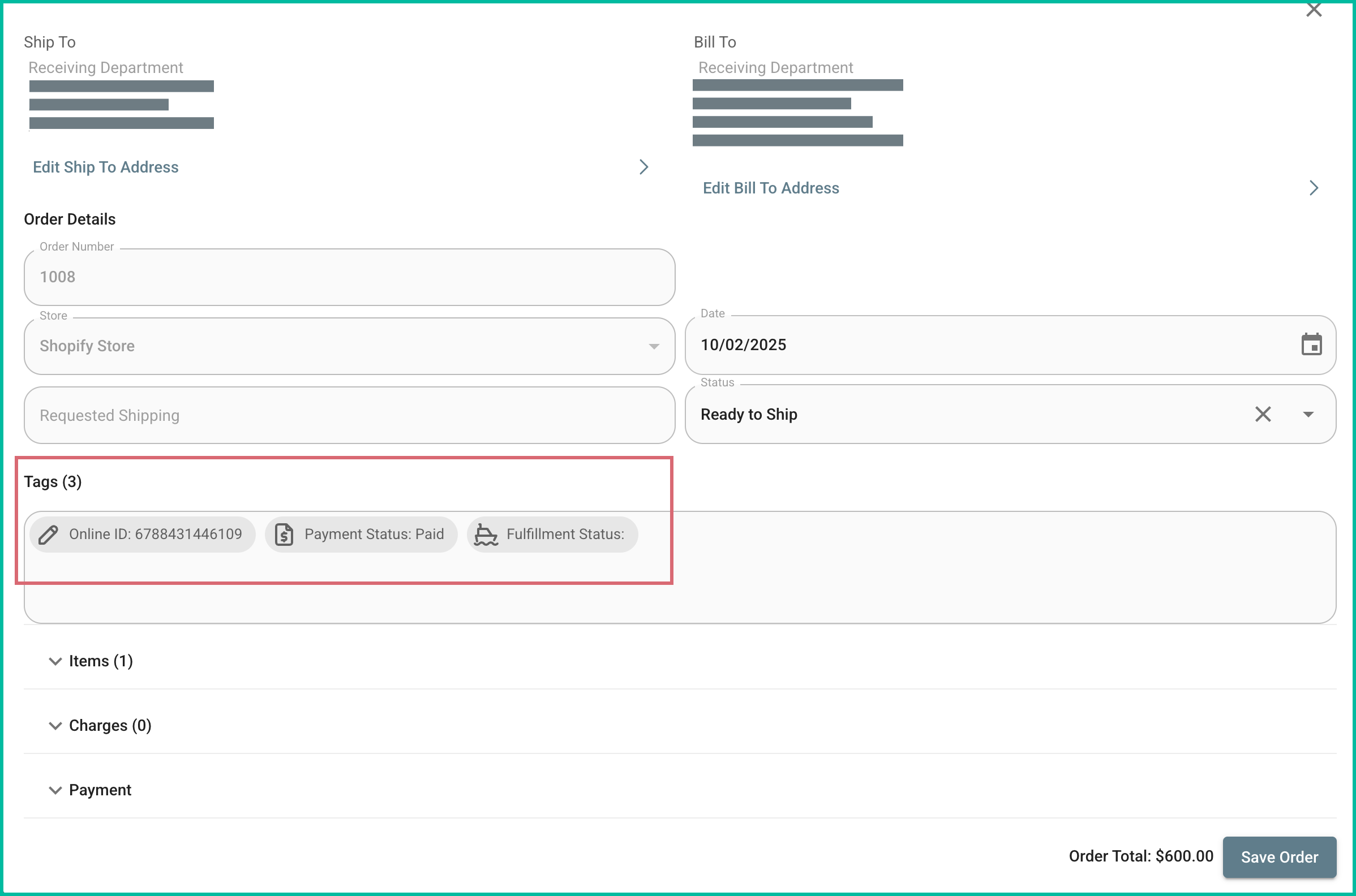
Task: Click the ship icon on Fulfillment Status tag
Action: (x=486, y=535)
